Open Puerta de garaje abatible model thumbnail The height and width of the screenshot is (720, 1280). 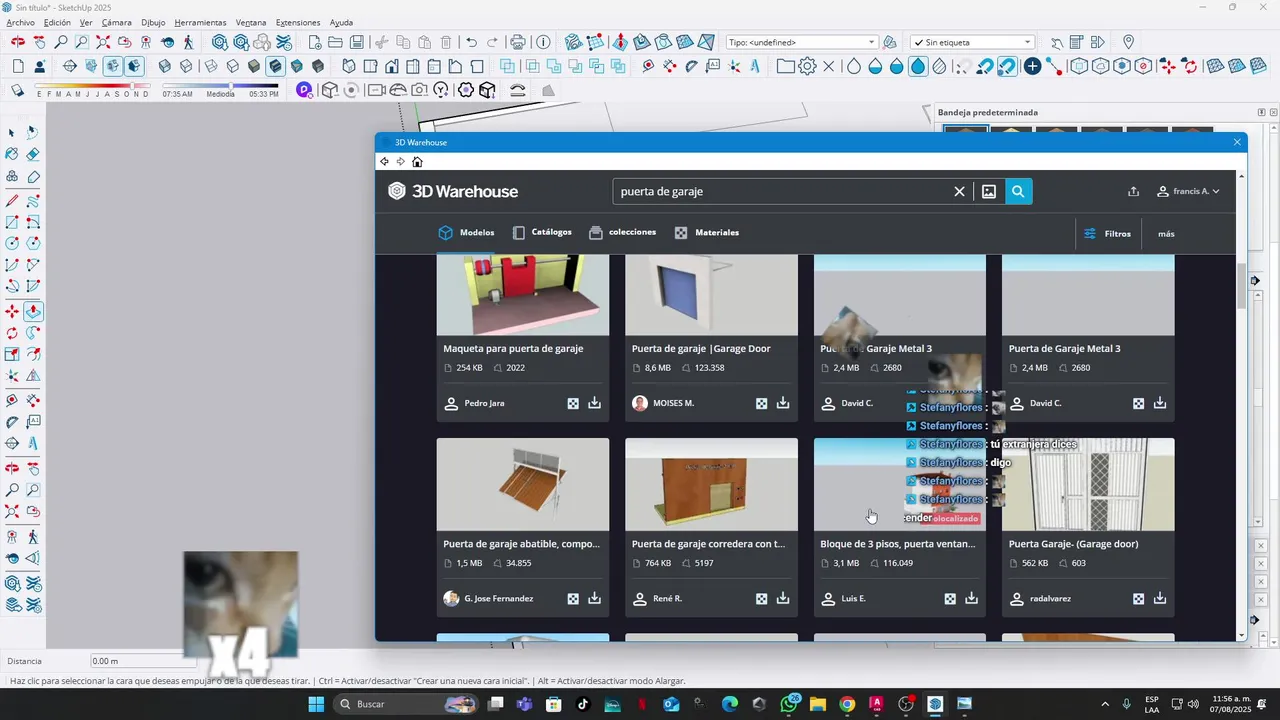522,484
